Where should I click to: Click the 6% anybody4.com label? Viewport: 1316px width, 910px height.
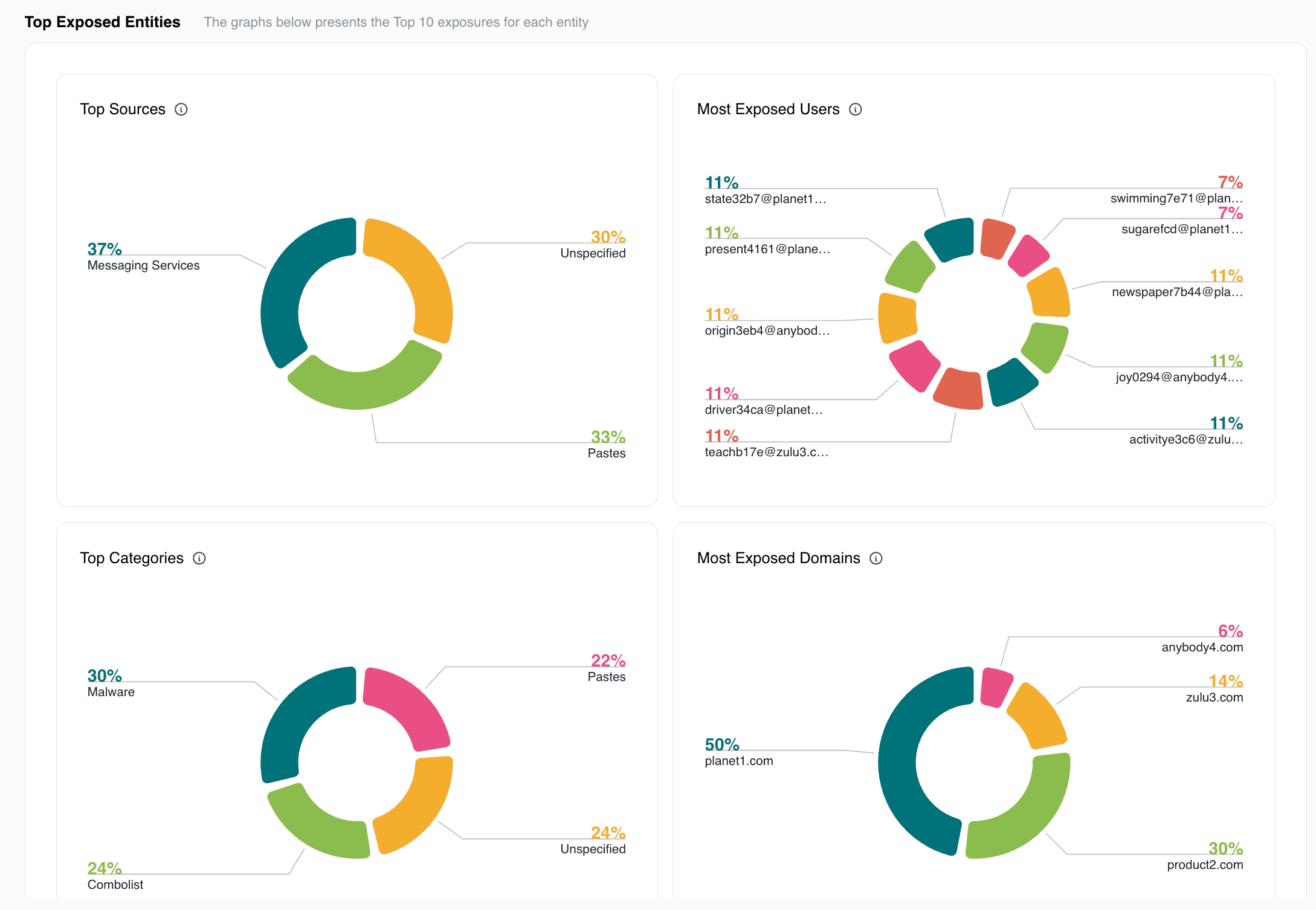(x=1202, y=639)
